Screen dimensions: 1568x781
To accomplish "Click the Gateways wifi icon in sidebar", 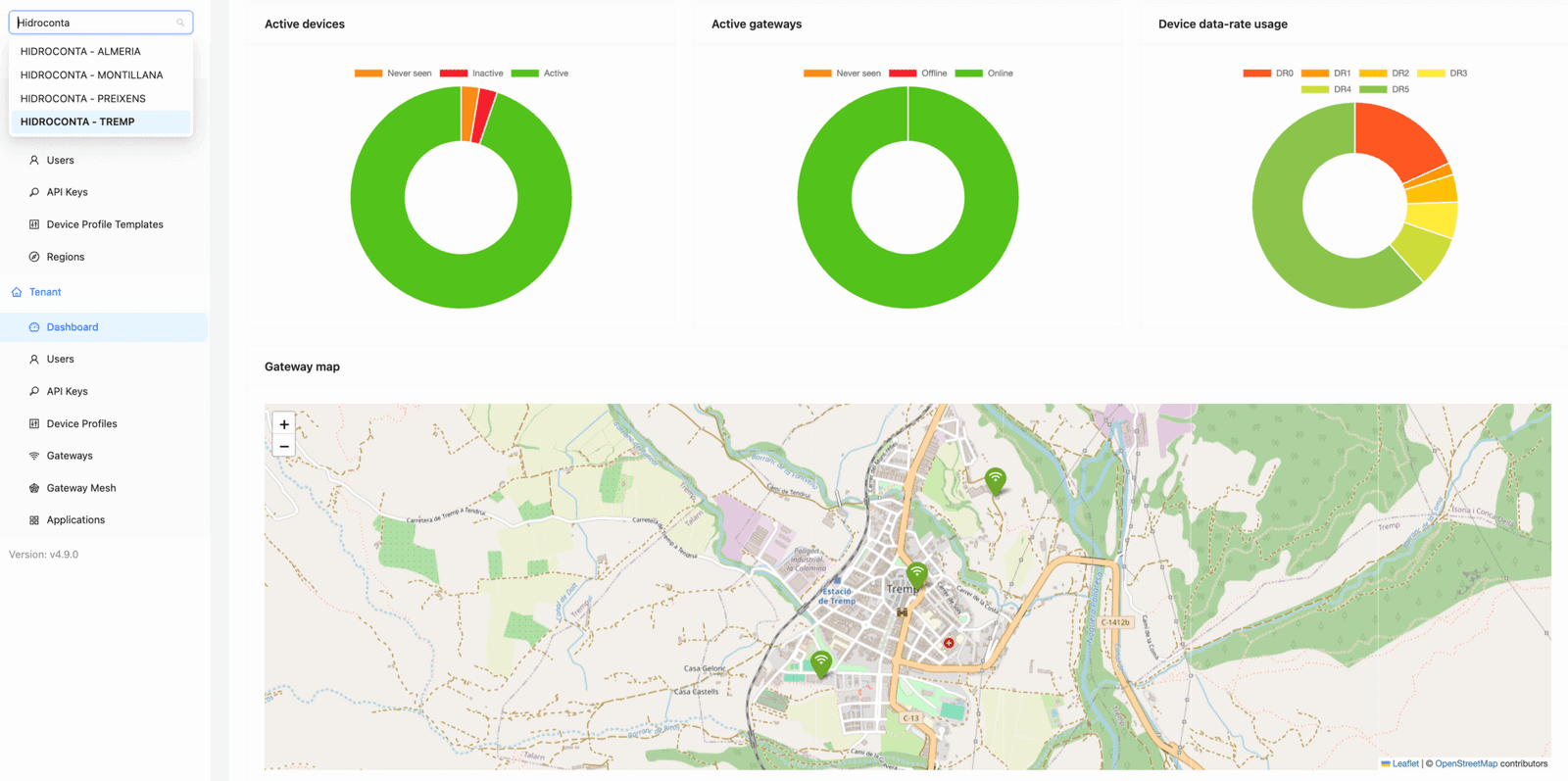I will 34,456.
